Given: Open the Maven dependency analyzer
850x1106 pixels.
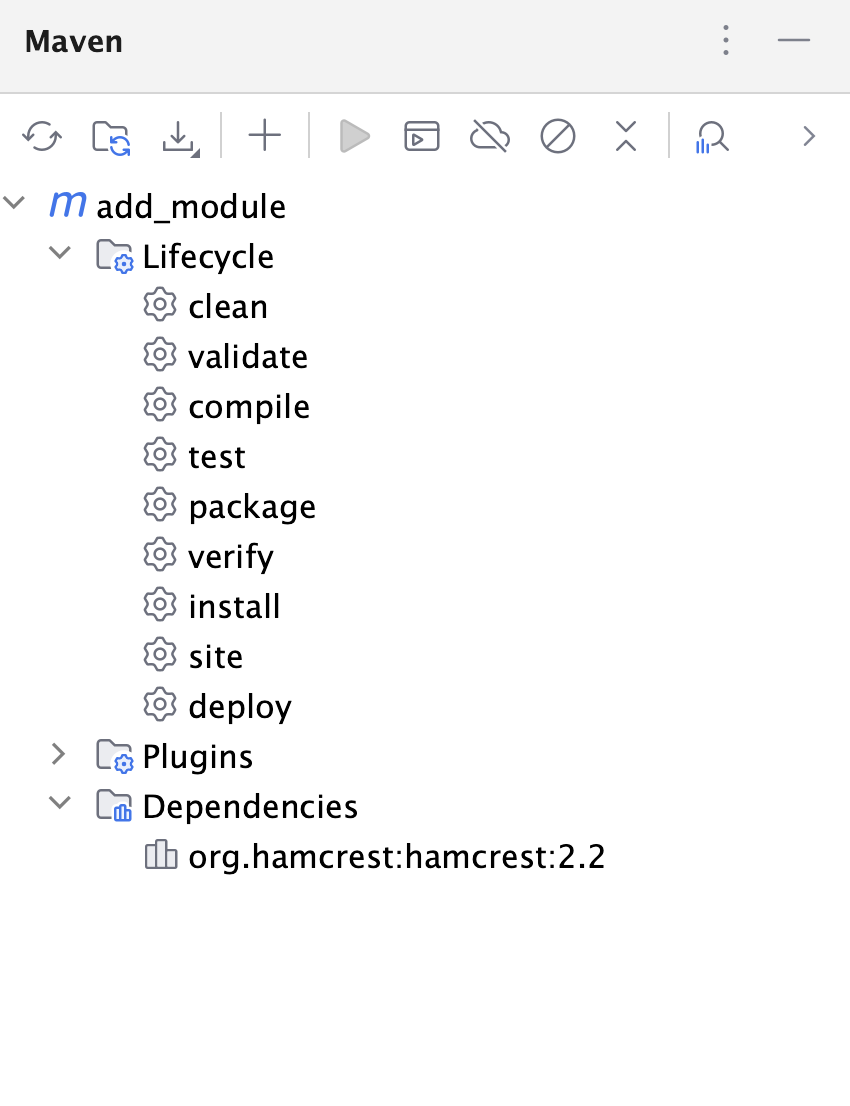Looking at the screenshot, I should [x=711, y=137].
